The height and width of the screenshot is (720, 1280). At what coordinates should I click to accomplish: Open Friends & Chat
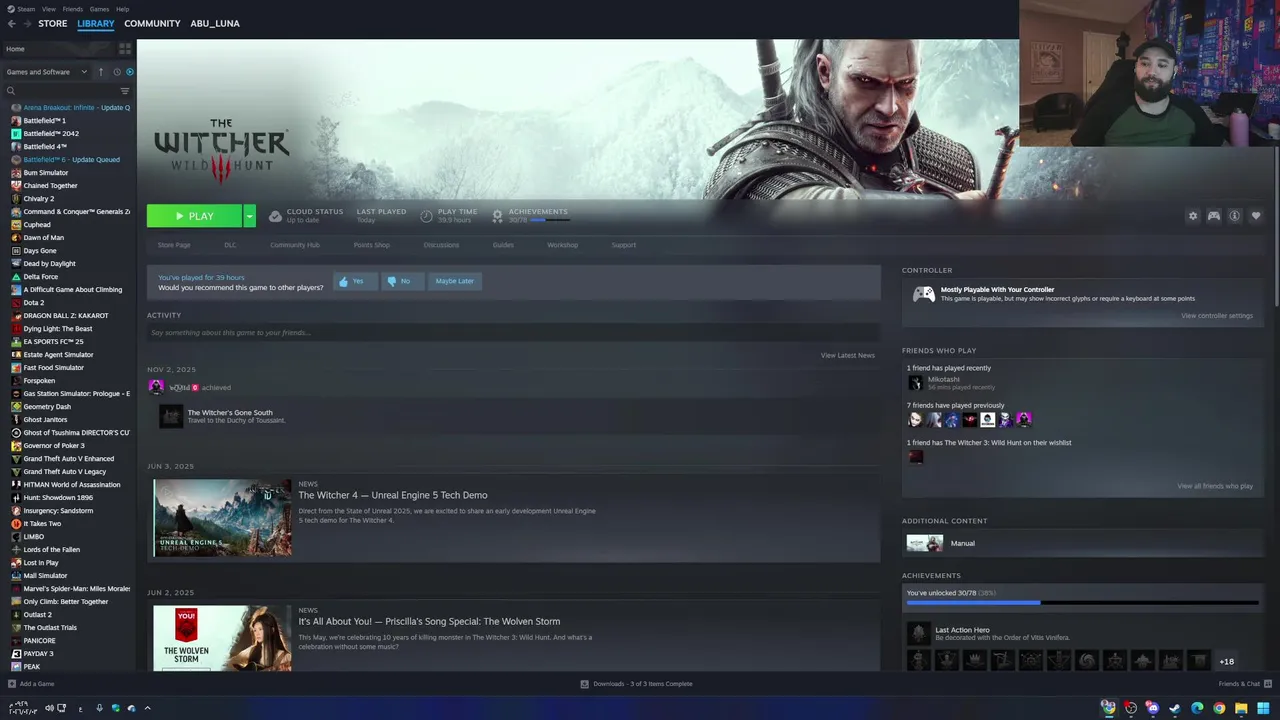1243,684
